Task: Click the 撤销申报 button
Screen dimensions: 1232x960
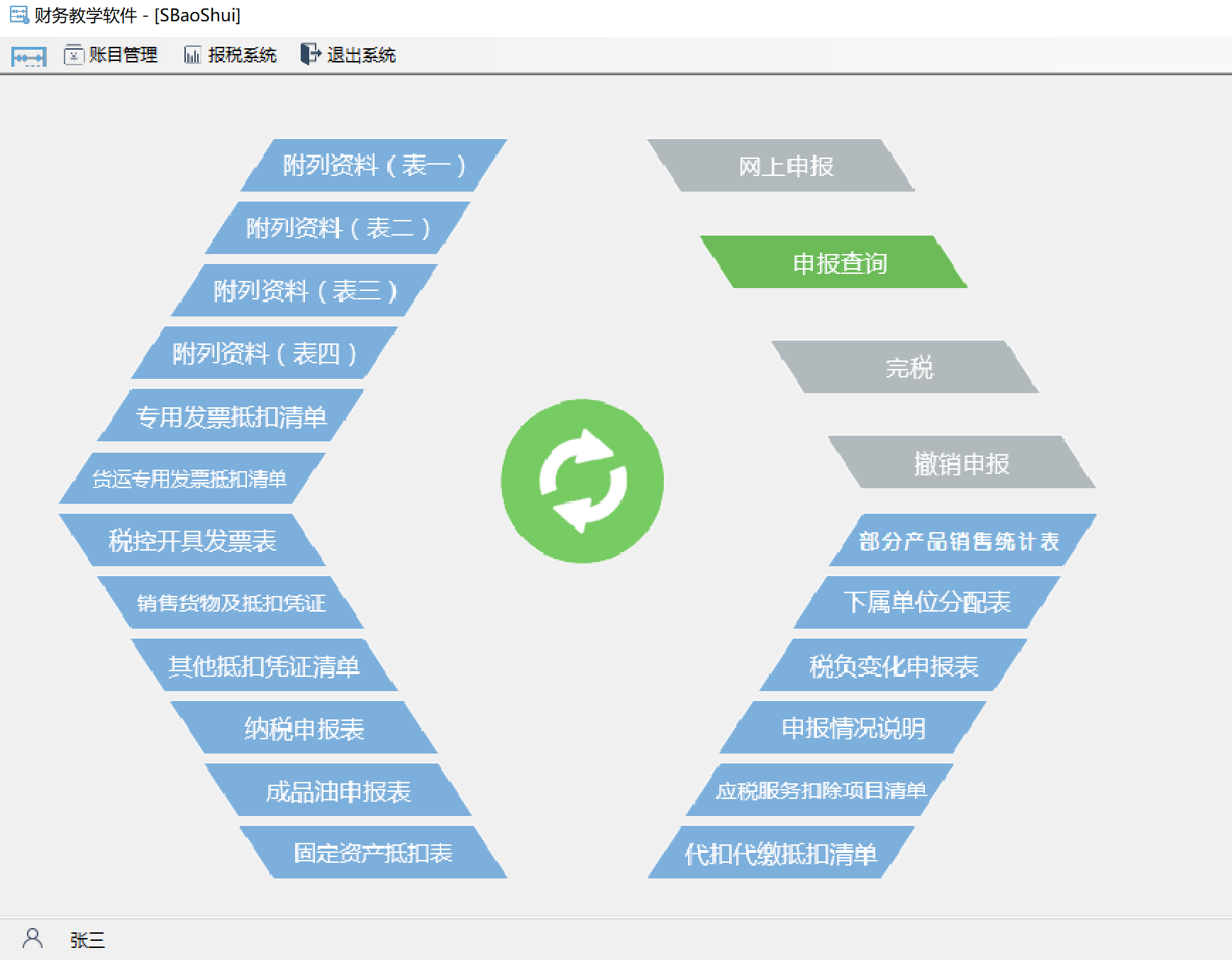Action: tap(961, 463)
